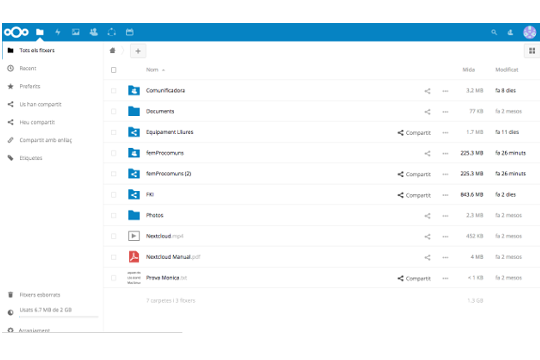Viewport: 540px width, 360px height.
Task: Open the Files app in top bar
Action: [40, 32]
